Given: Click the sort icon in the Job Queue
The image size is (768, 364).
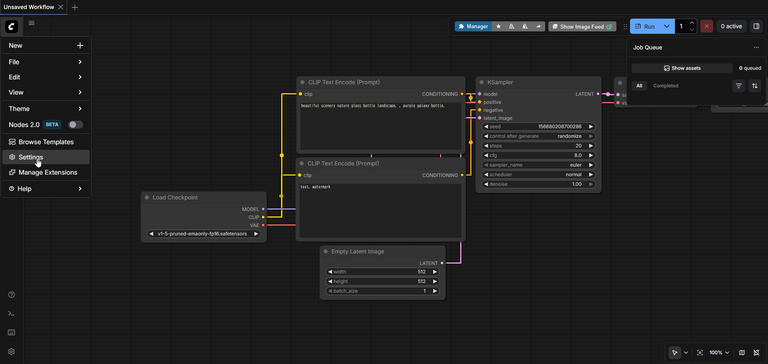Looking at the screenshot, I should (755, 86).
